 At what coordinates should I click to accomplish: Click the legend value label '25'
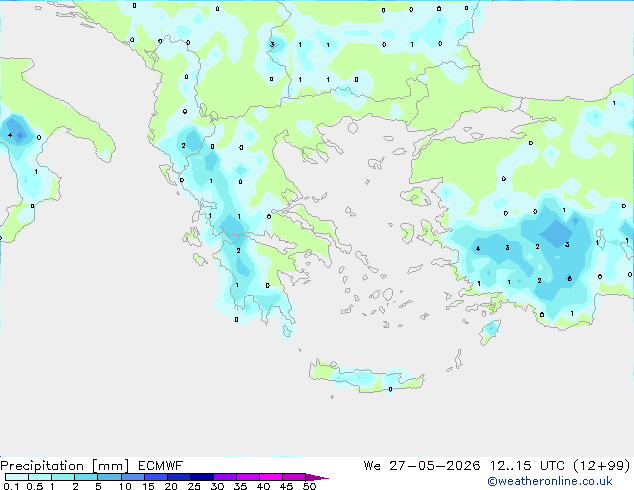[194, 486]
